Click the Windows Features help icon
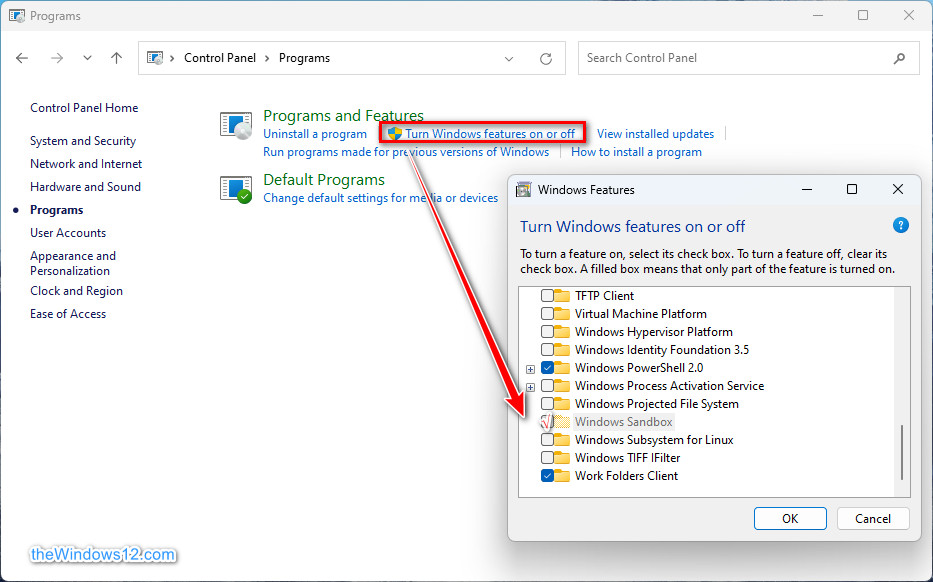Screen dimensions: 933x582 [x=900, y=226]
